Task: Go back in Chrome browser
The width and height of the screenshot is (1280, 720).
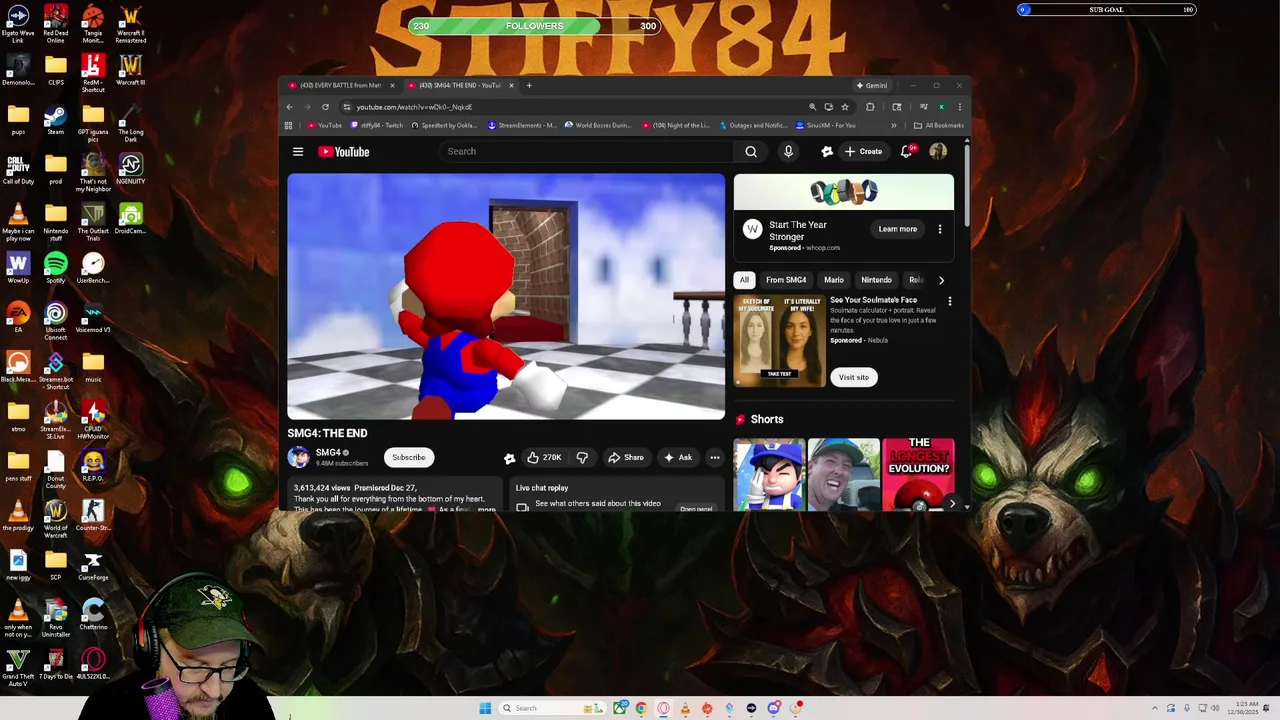Action: (x=290, y=107)
